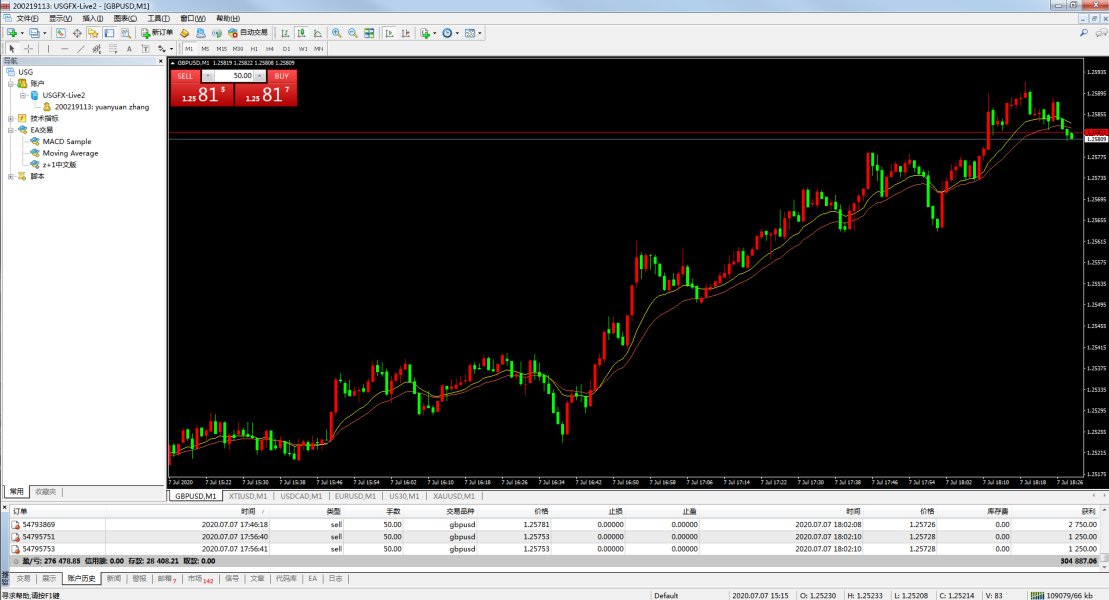This screenshot has height=600, width=1109.
Task: Collapse the EA交易 tree node
Action: pyautogui.click(x=10, y=130)
